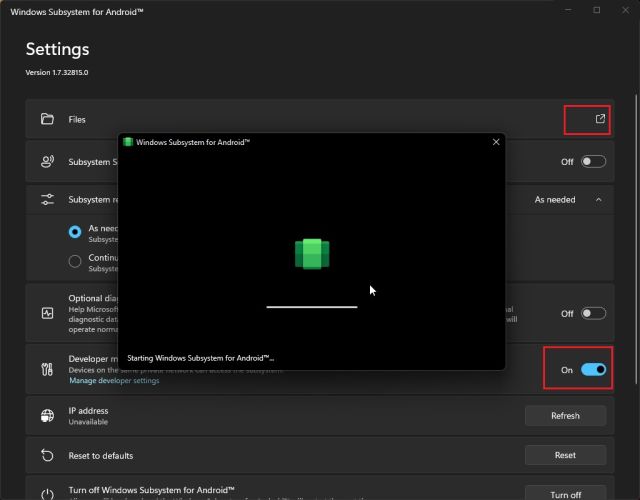The width and height of the screenshot is (640, 500).
Task: Enable the Subsystem Screen Reader toggle
Action: (x=593, y=161)
